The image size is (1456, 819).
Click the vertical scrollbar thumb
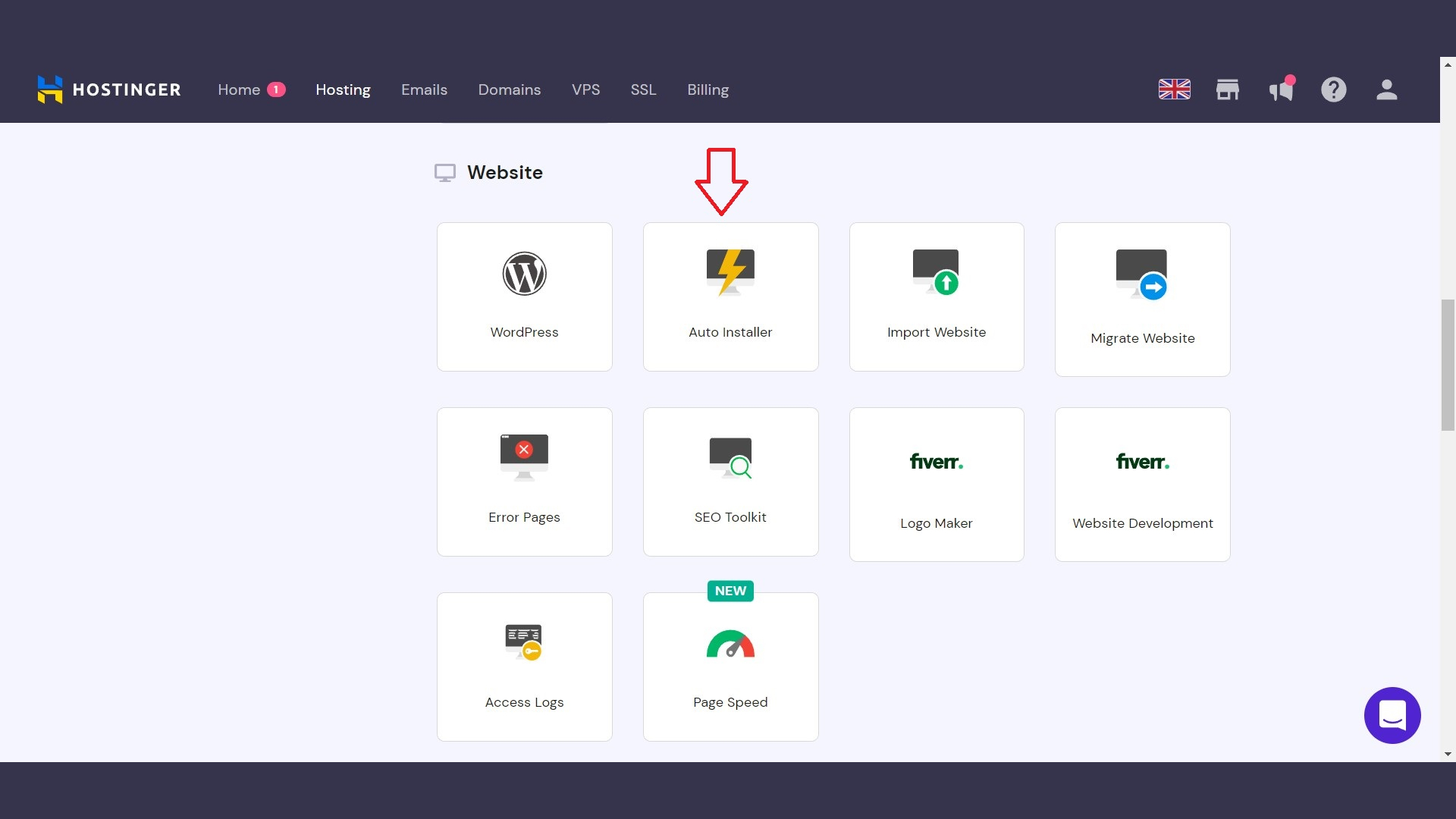1448,365
